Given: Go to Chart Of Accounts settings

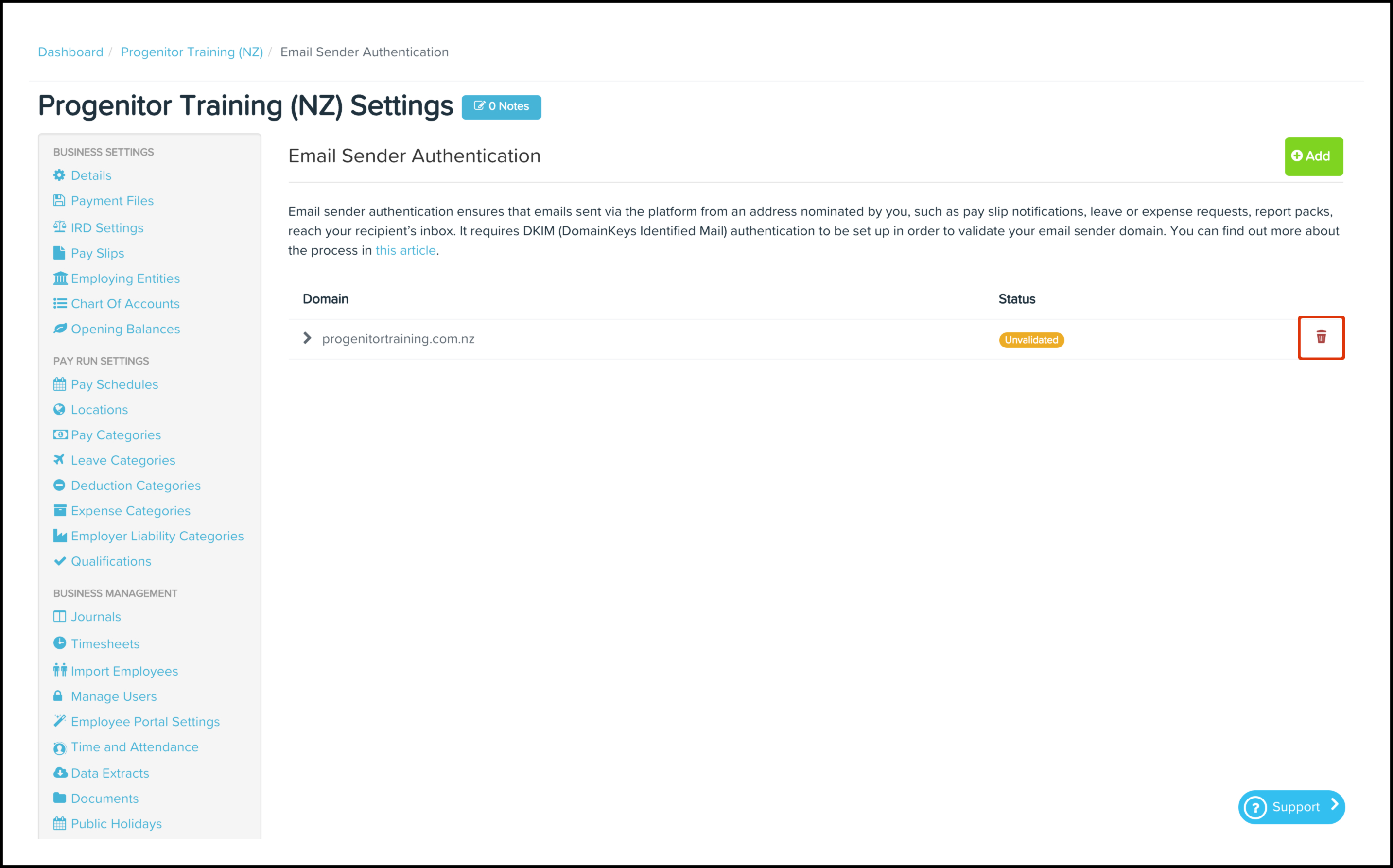Looking at the screenshot, I should pos(125,304).
